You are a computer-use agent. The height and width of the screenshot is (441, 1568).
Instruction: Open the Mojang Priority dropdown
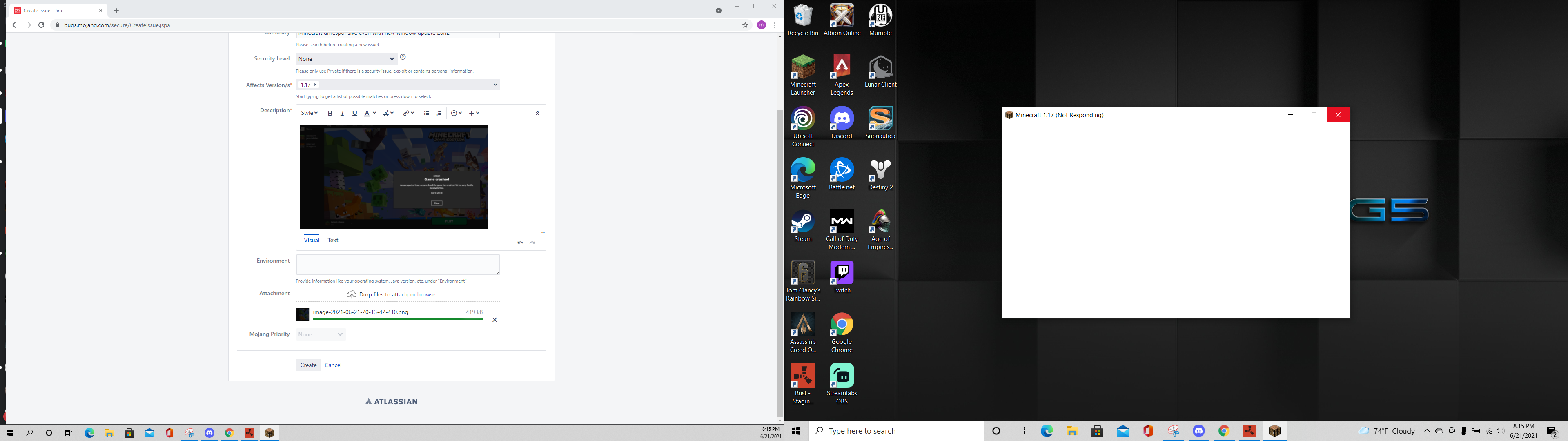click(321, 334)
